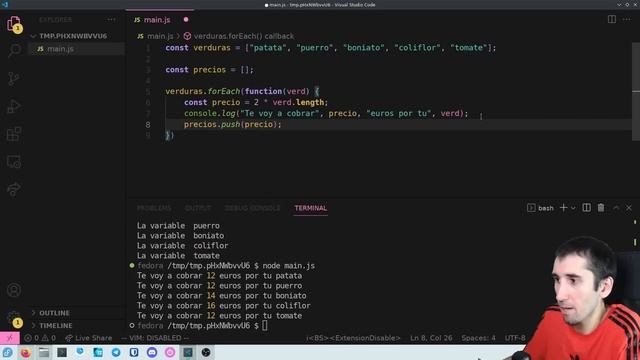
Task: Open the terminal launch profile dropdown arrow
Action: click(573, 208)
